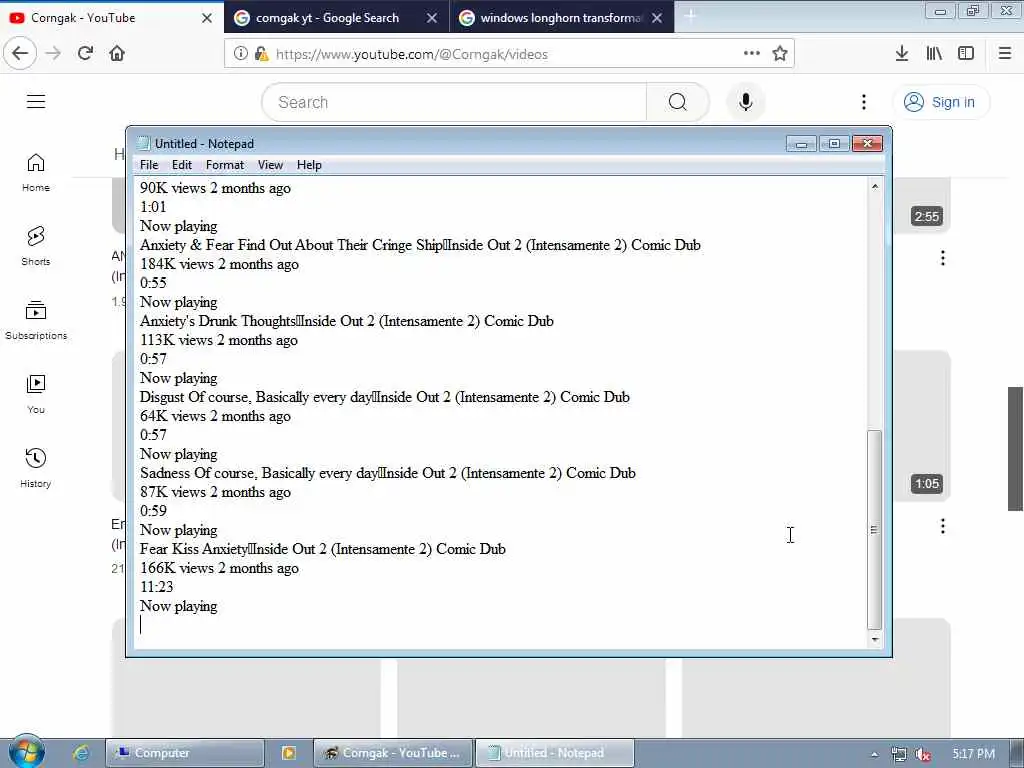Image resolution: width=1024 pixels, height=768 pixels.
Task: Open History in the YouTube sidebar
Action: point(36,468)
